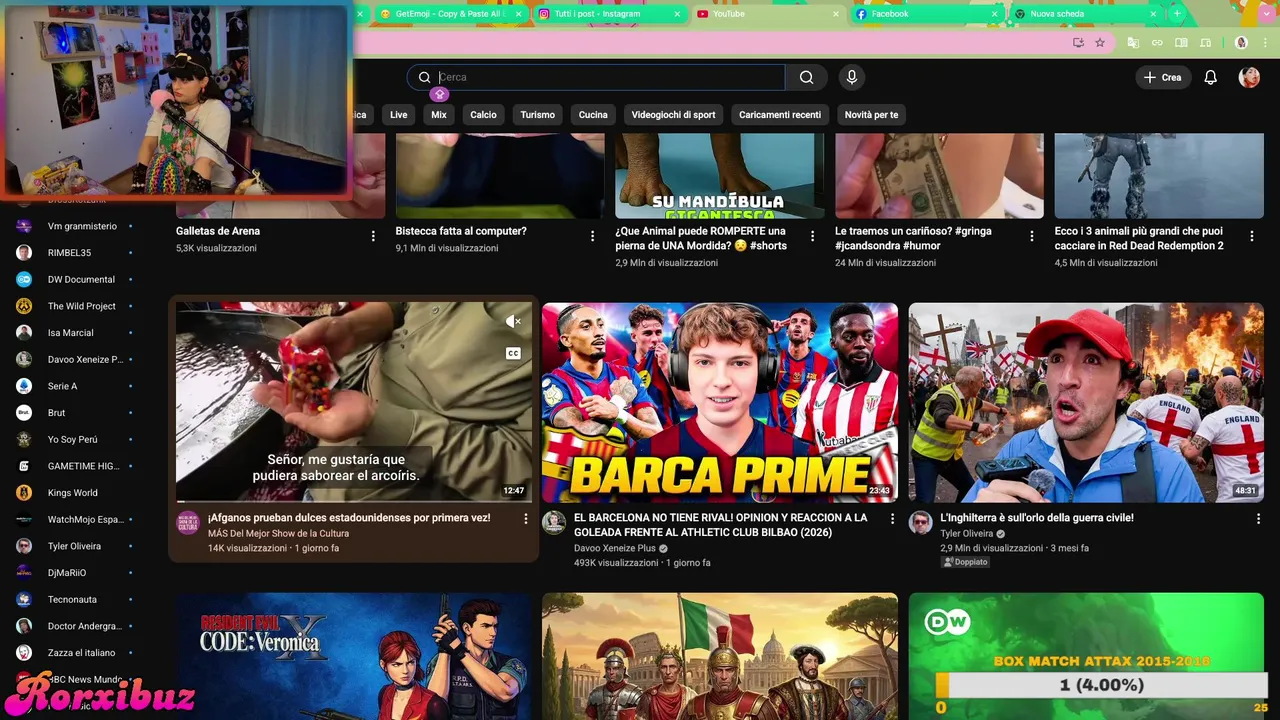Click the media devices icon in toolbar
This screenshot has width=1280, height=720.
point(1206,43)
